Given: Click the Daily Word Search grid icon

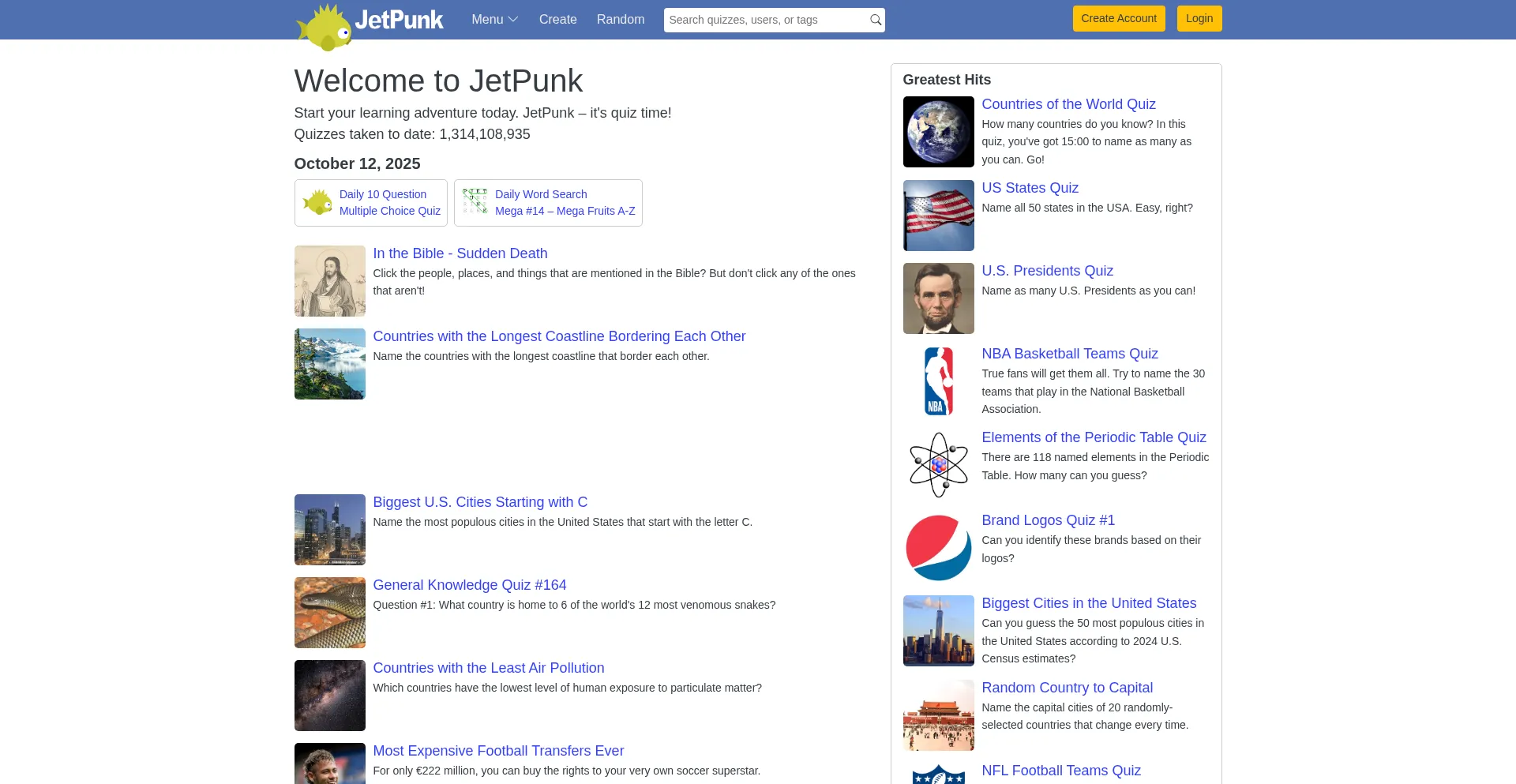Looking at the screenshot, I should click(x=475, y=202).
